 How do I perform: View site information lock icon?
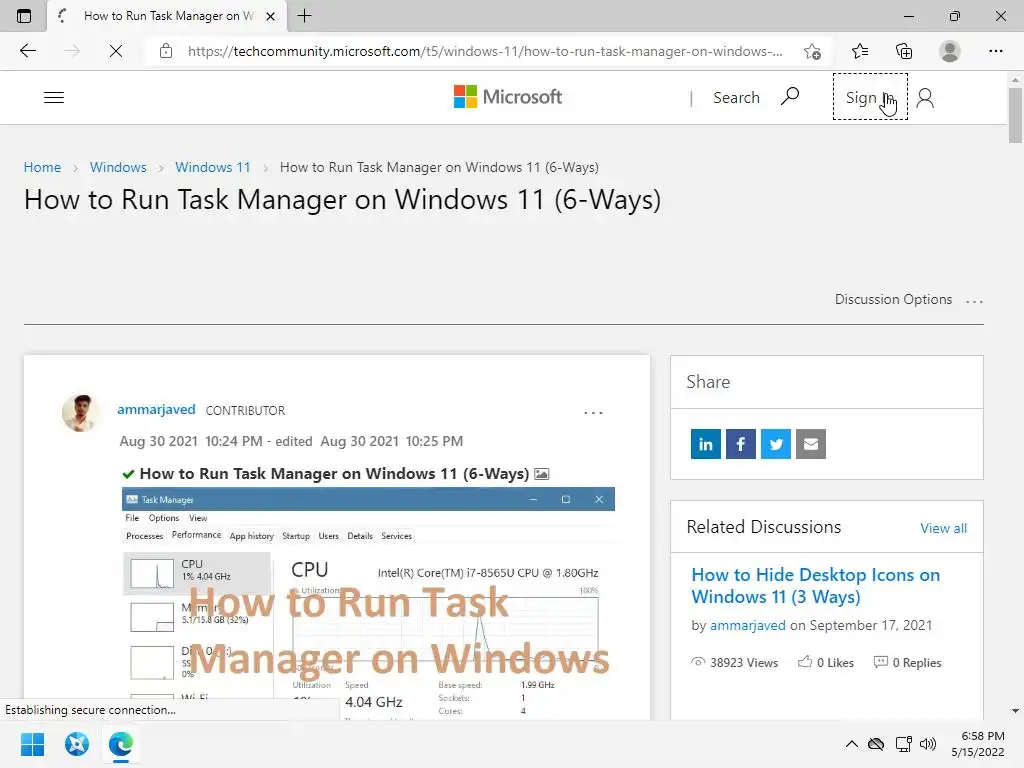click(166, 51)
